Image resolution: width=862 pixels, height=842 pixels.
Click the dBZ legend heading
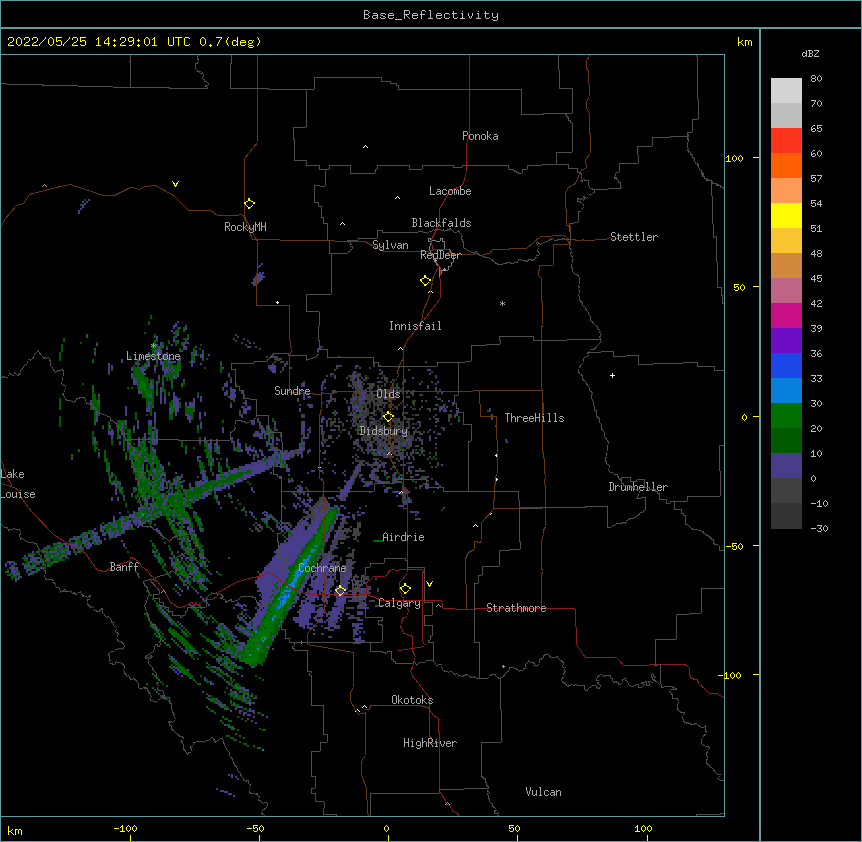pyautogui.click(x=810, y=54)
